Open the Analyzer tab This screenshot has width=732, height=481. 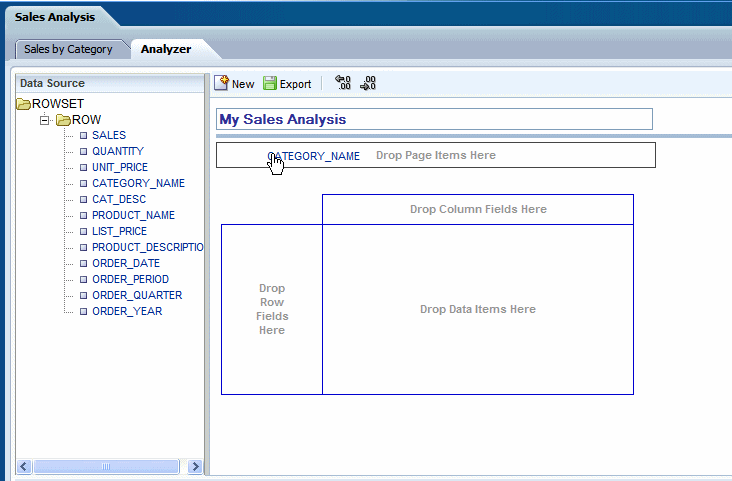[x=166, y=49]
